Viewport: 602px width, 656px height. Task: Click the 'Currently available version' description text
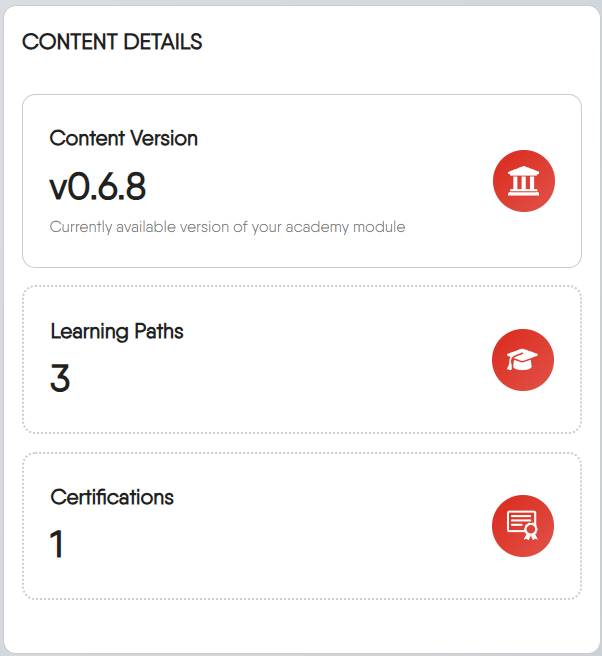227,227
